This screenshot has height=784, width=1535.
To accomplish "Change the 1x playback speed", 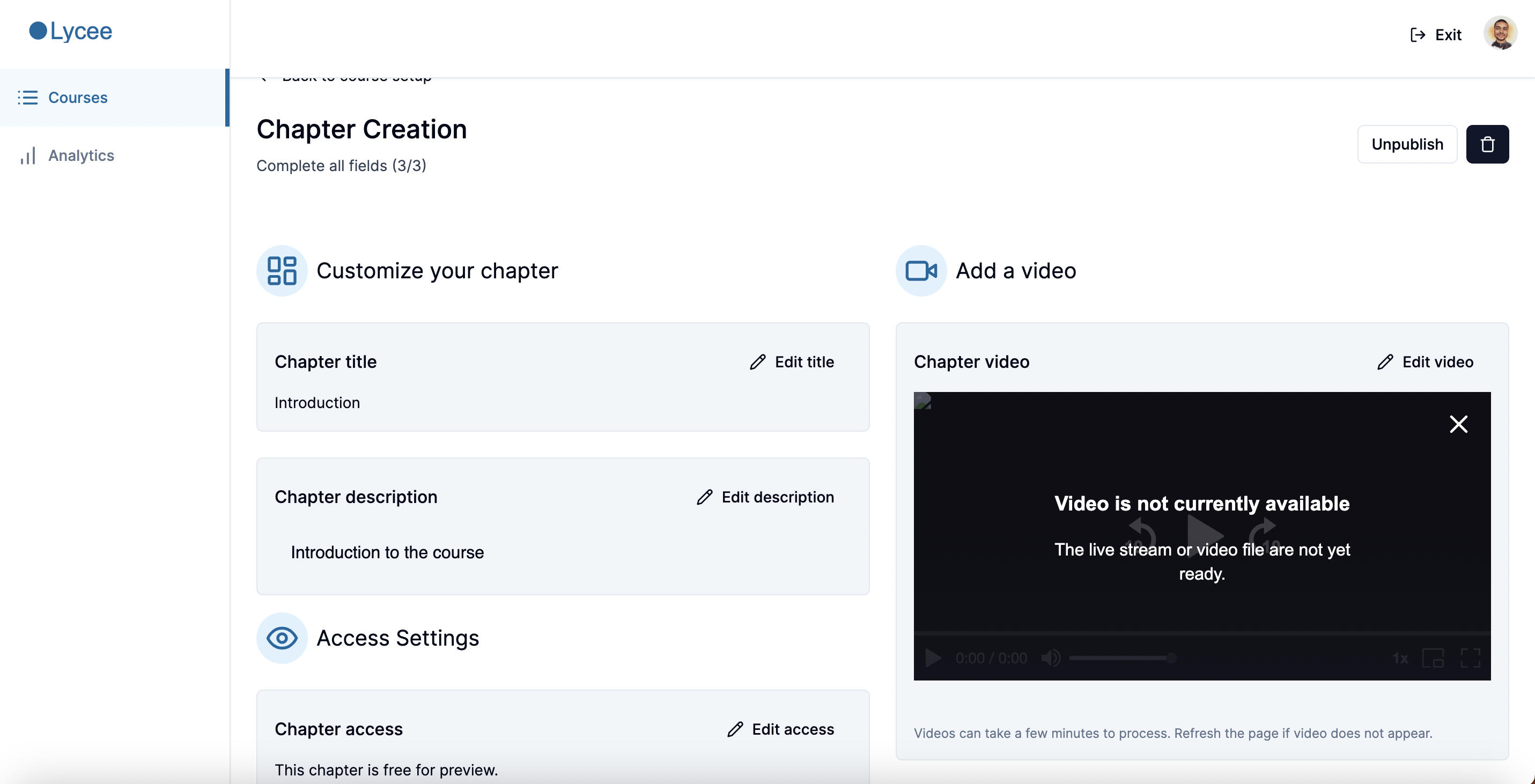I will coord(1400,659).
